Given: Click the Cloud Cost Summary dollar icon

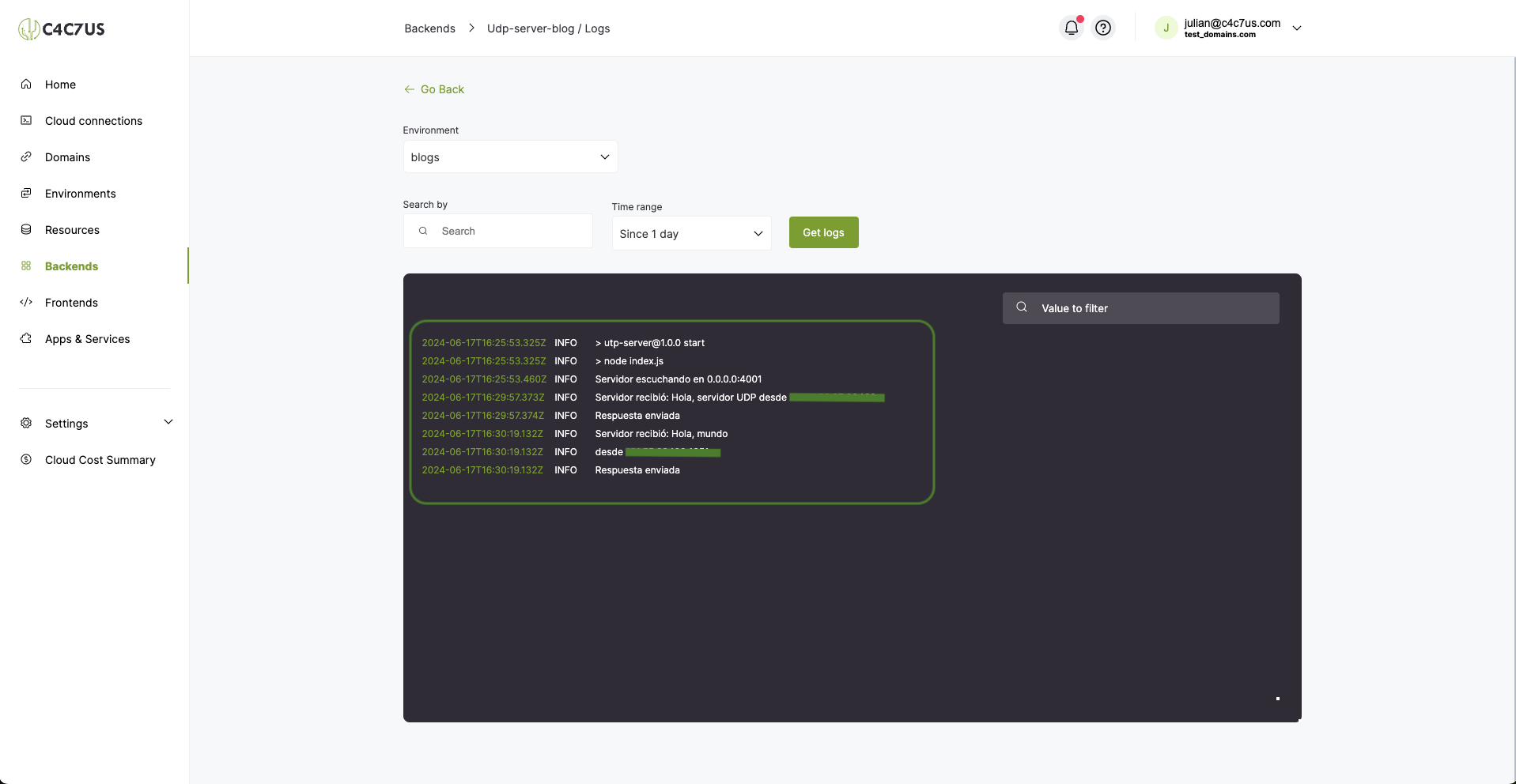Looking at the screenshot, I should [x=26, y=459].
